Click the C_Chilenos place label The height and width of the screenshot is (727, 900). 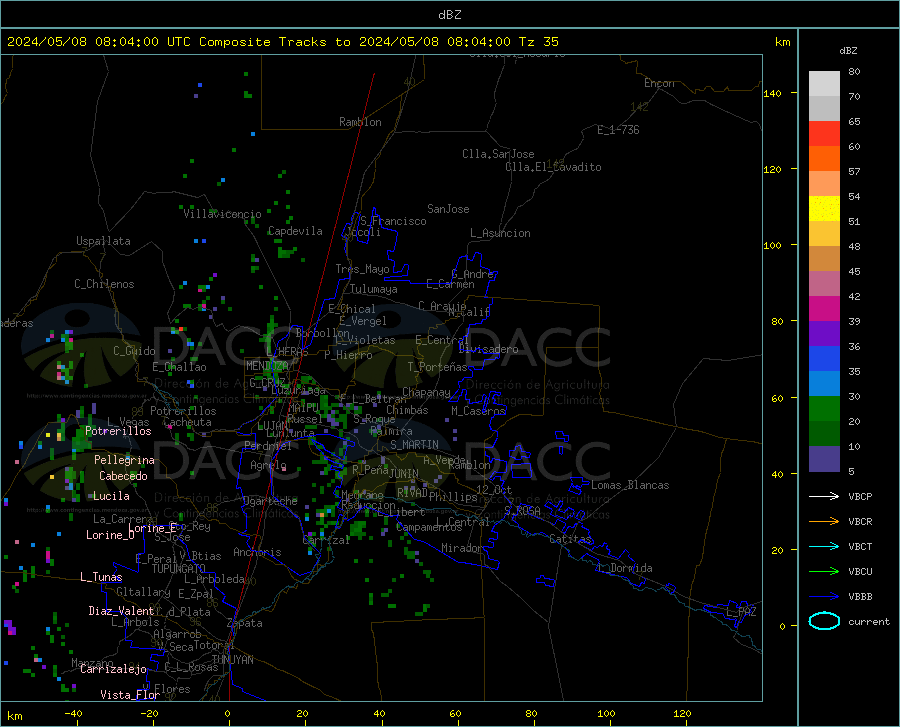pos(104,284)
